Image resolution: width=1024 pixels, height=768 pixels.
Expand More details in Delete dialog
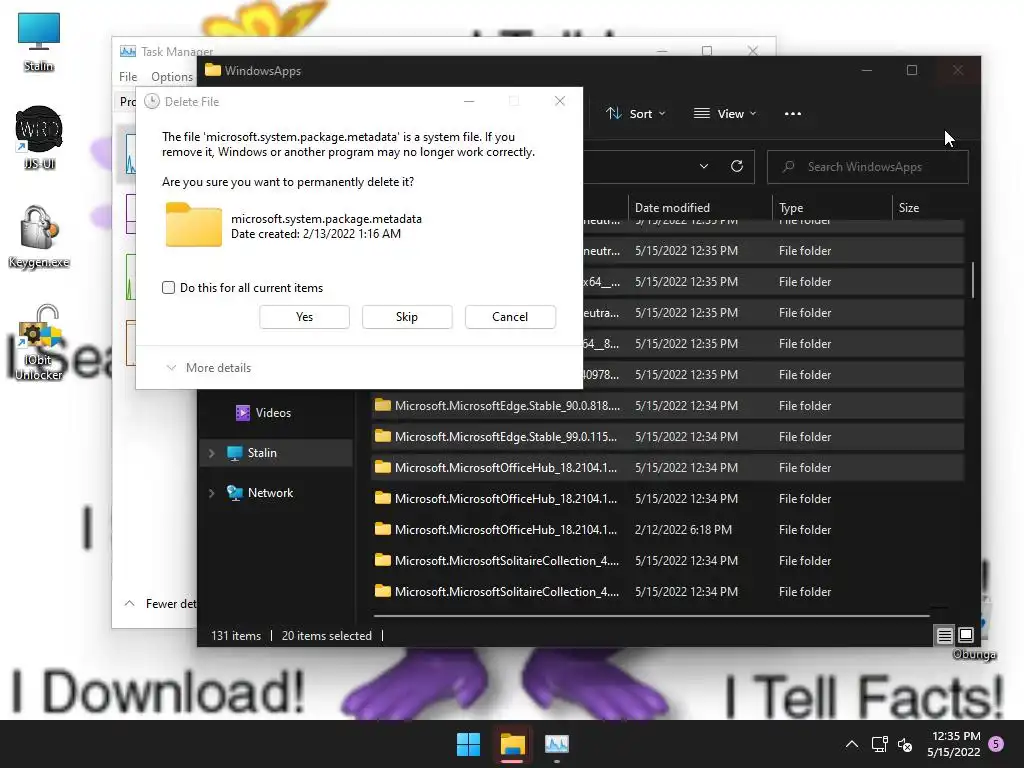tap(209, 368)
